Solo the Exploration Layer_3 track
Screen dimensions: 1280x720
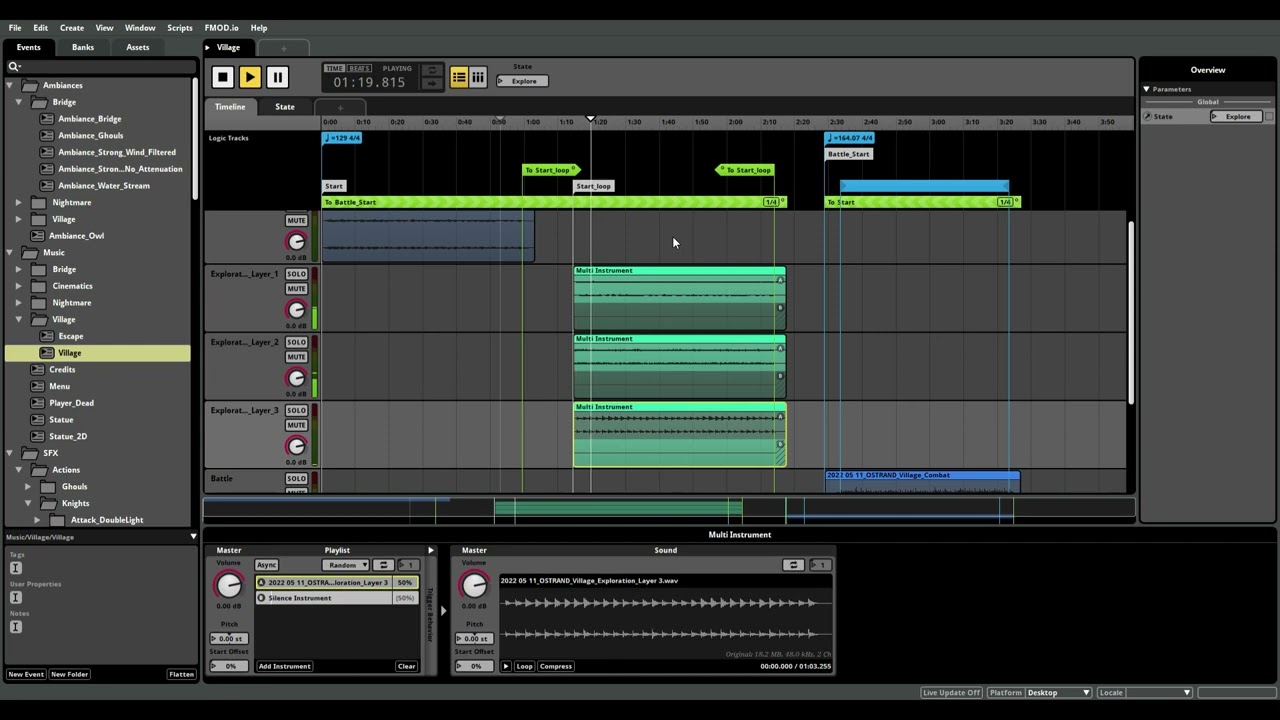pyautogui.click(x=296, y=410)
